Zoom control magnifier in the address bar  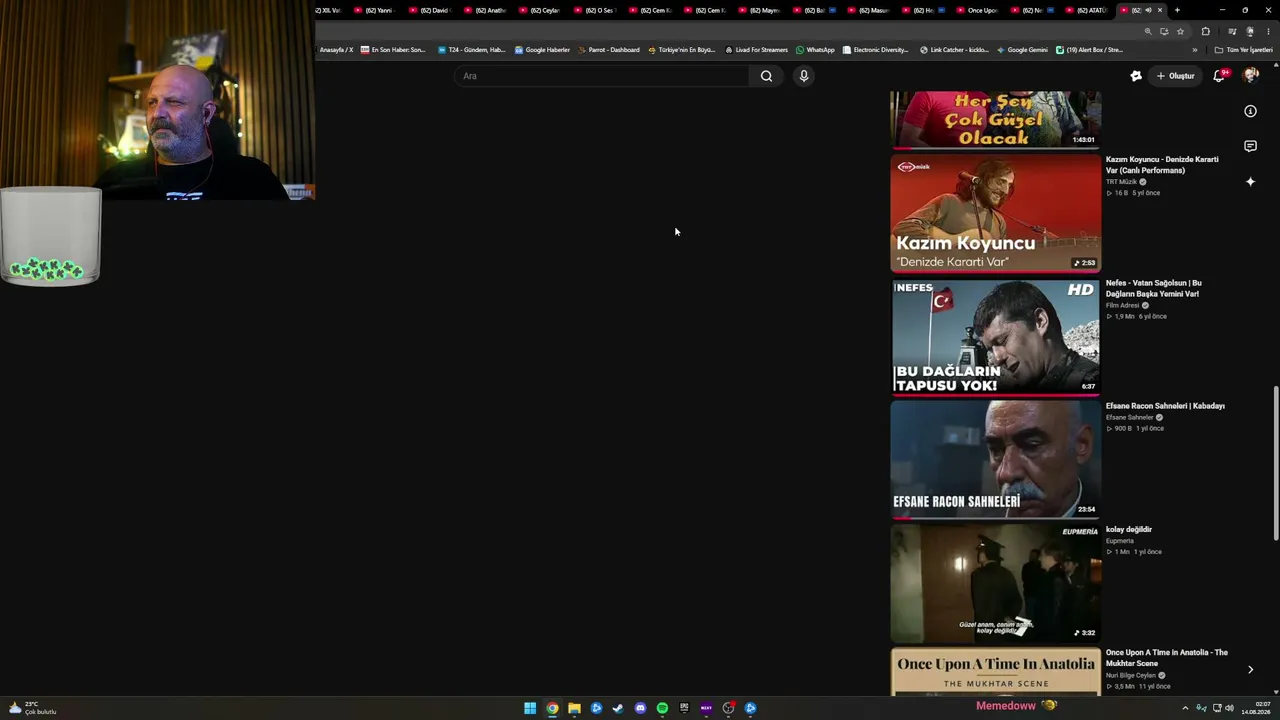point(1148,31)
